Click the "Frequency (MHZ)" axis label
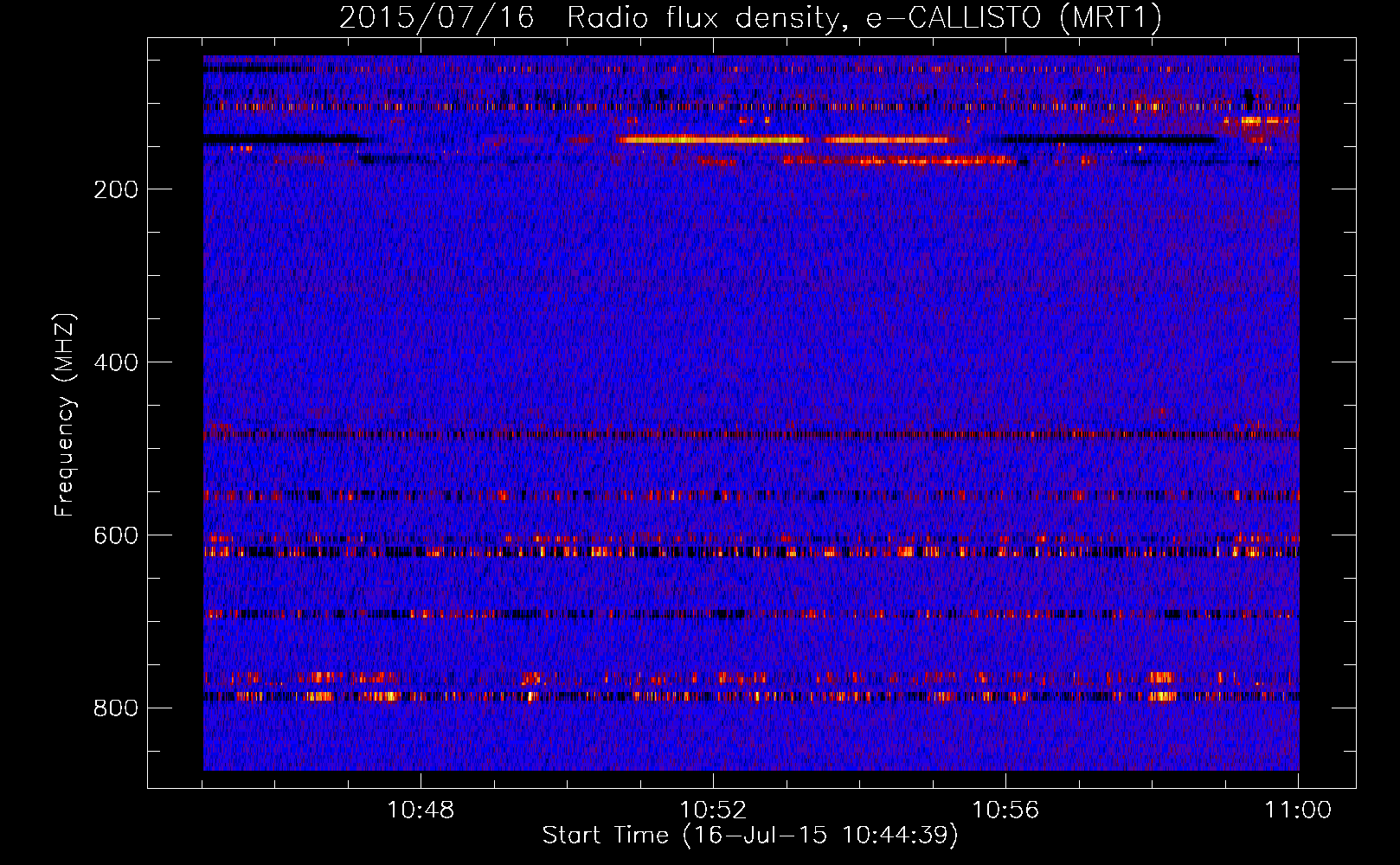The height and width of the screenshot is (865, 1400). click(65, 415)
